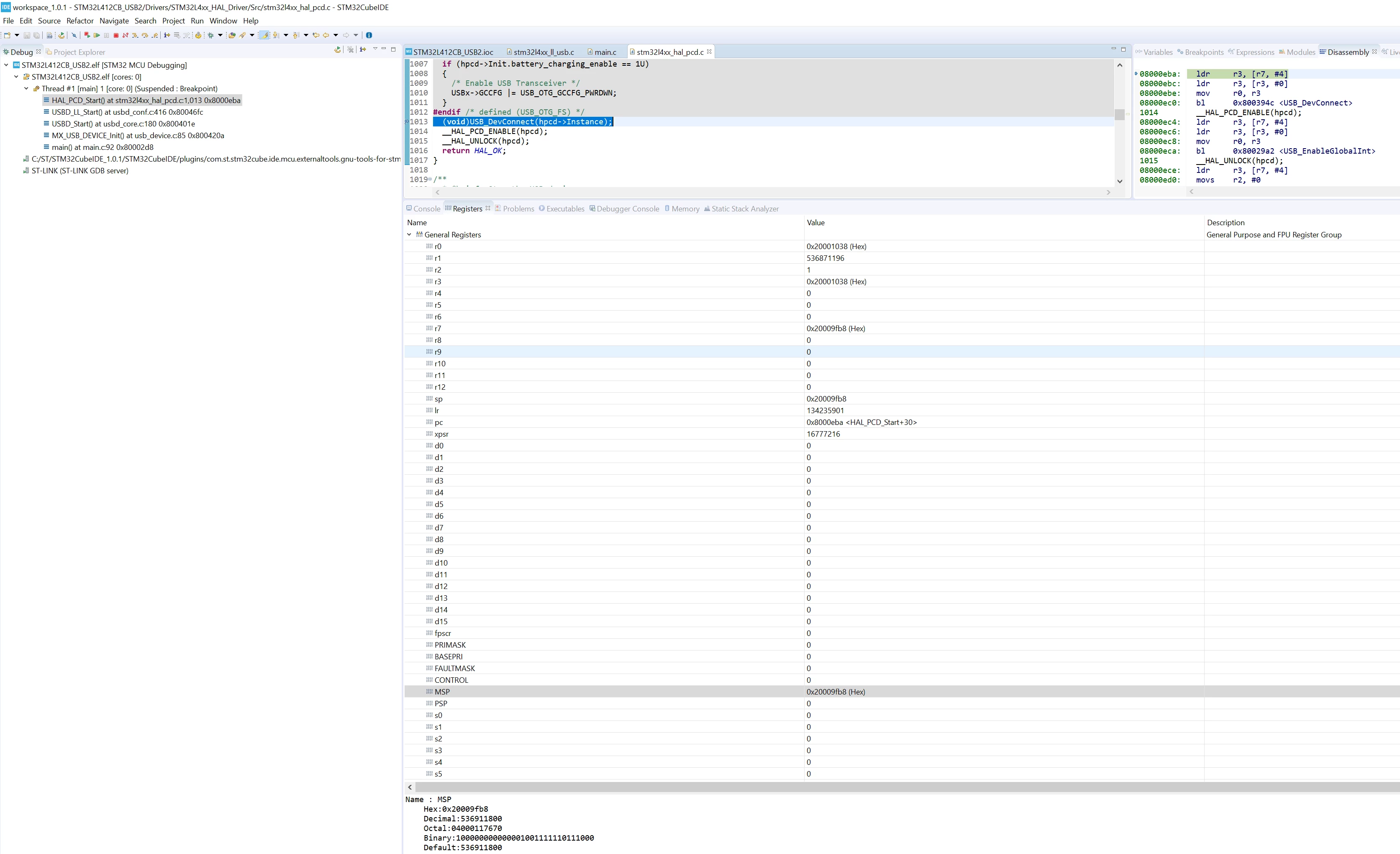Viewport: 1400px width, 854px height.
Task: Click Reset chip icon in Debug view toolbar
Action: [x=338, y=50]
